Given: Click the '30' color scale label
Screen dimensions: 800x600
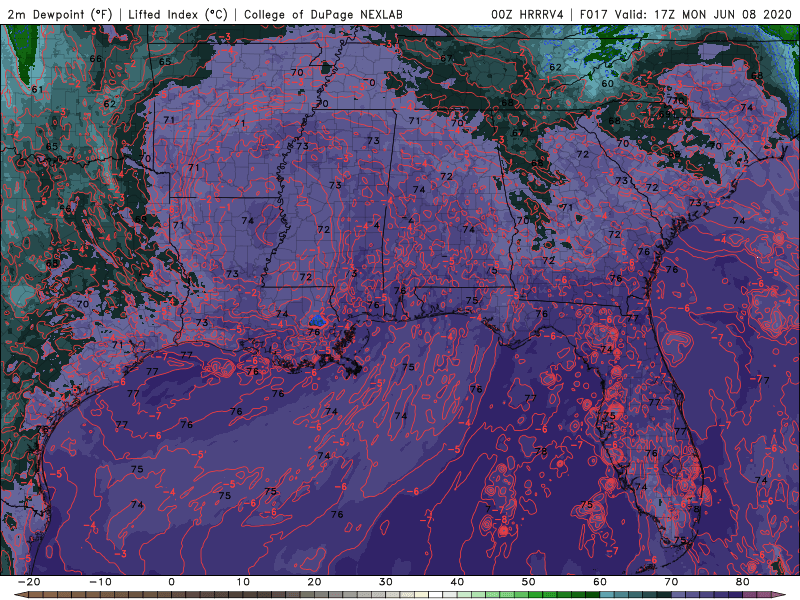Looking at the screenshot, I should pos(386,582).
